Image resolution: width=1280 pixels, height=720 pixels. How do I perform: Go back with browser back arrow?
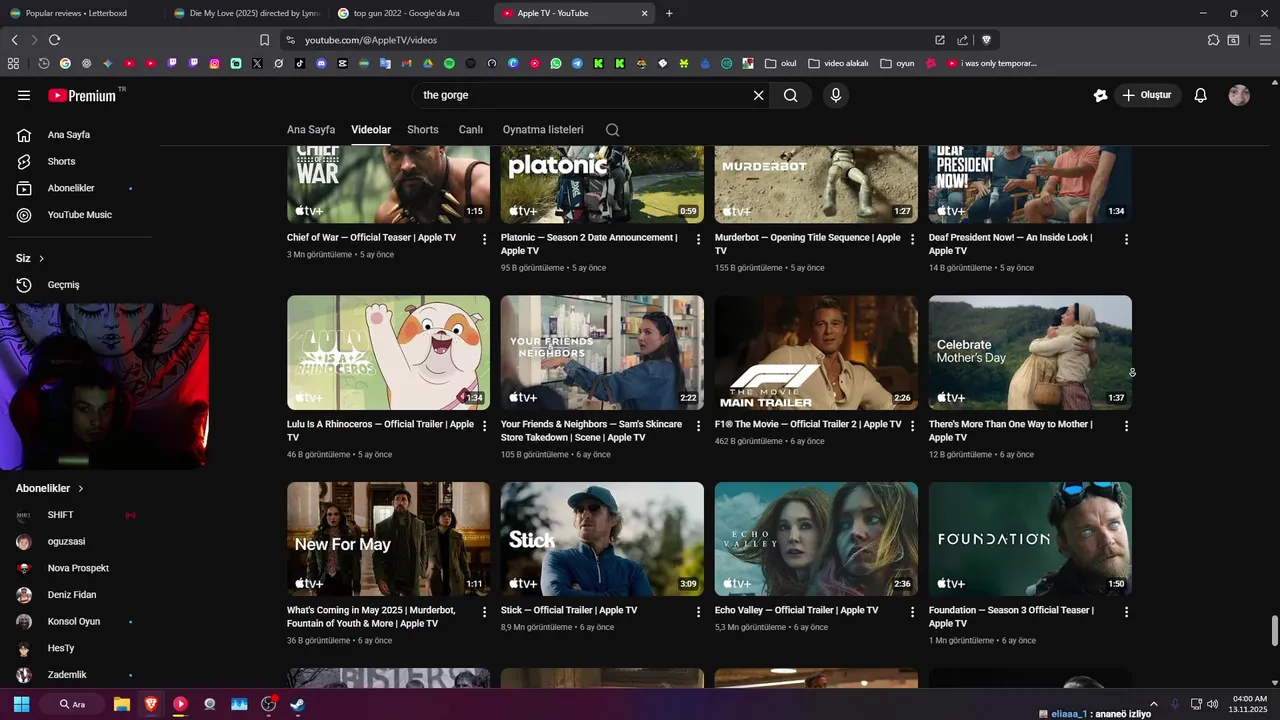click(14, 40)
